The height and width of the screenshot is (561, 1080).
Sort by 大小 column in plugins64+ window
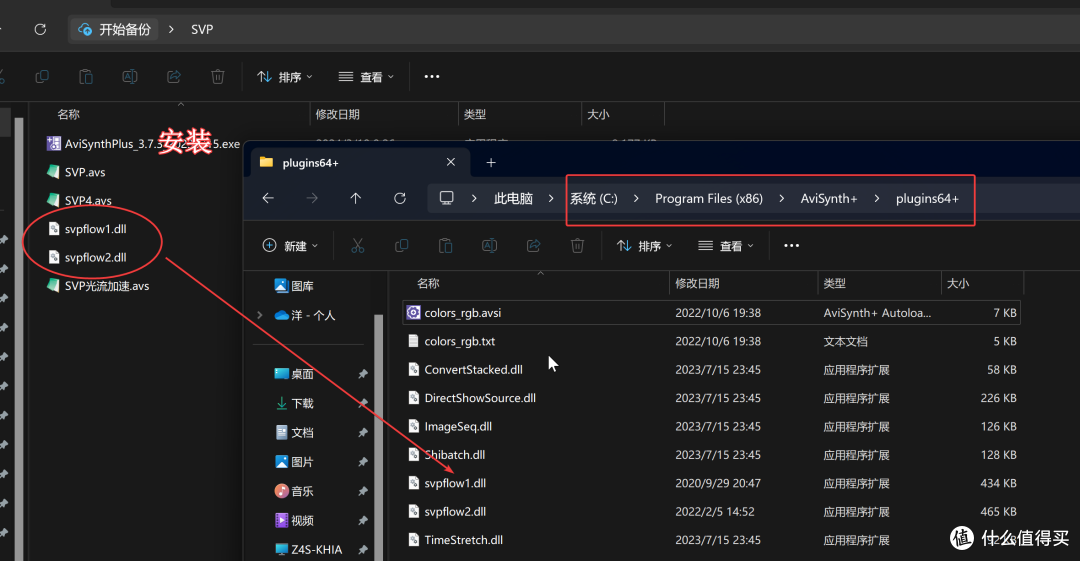(957, 283)
